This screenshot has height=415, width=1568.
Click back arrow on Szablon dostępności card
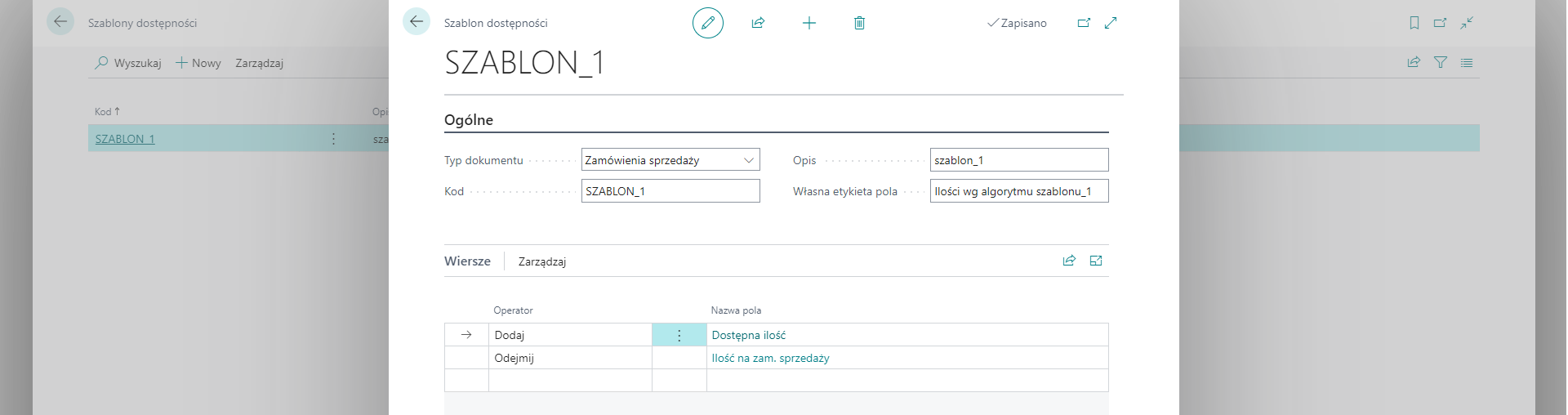tap(416, 22)
